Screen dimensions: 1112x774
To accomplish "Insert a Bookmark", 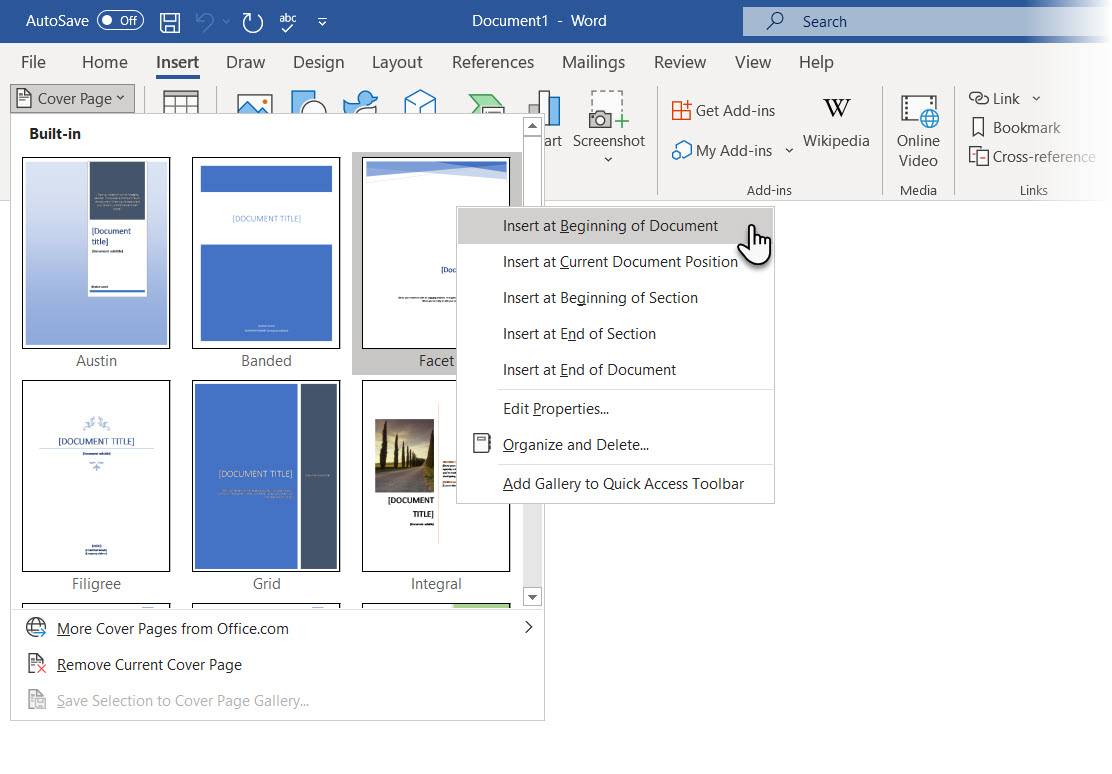I will click(1015, 127).
